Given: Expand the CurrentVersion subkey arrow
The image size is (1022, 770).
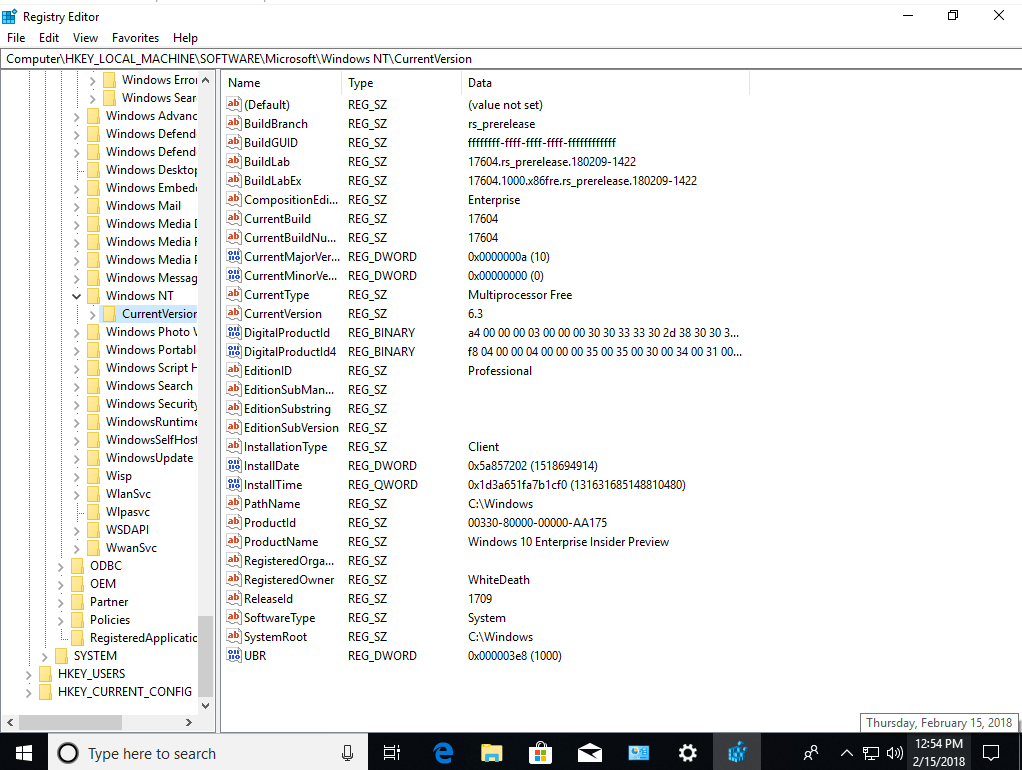Looking at the screenshot, I should click(x=92, y=314).
